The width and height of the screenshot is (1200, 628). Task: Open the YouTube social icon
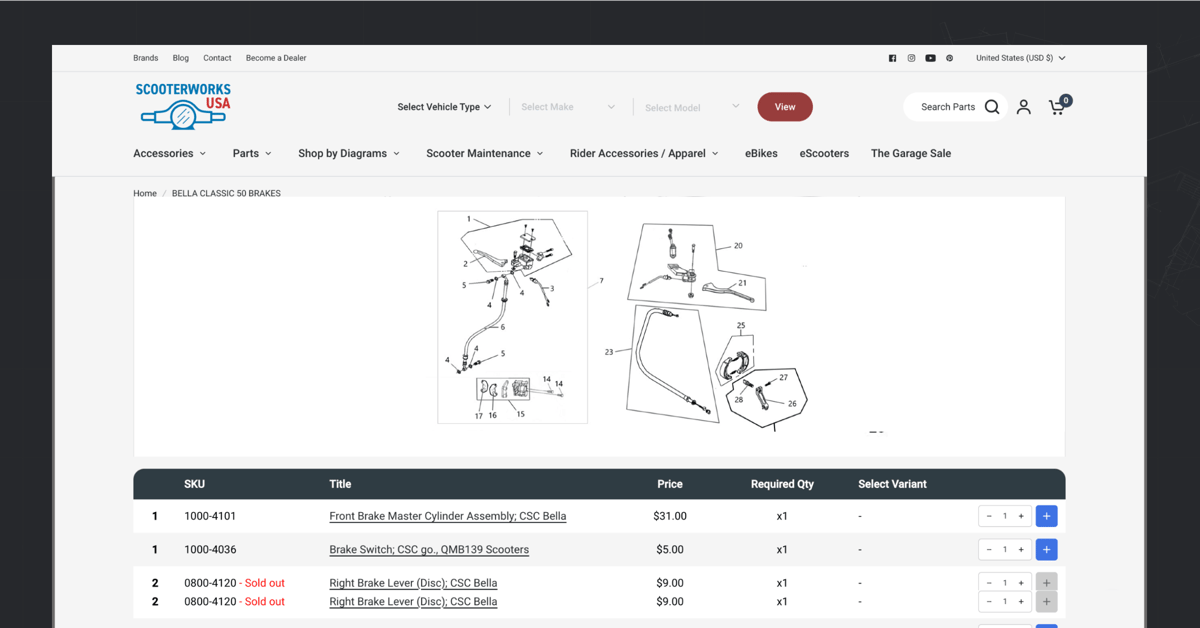click(930, 58)
